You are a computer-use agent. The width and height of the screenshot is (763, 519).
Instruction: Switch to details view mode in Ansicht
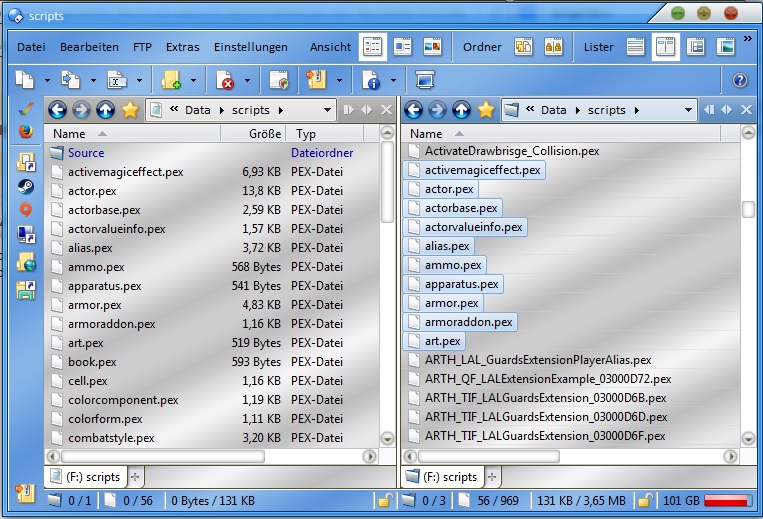(x=372, y=47)
